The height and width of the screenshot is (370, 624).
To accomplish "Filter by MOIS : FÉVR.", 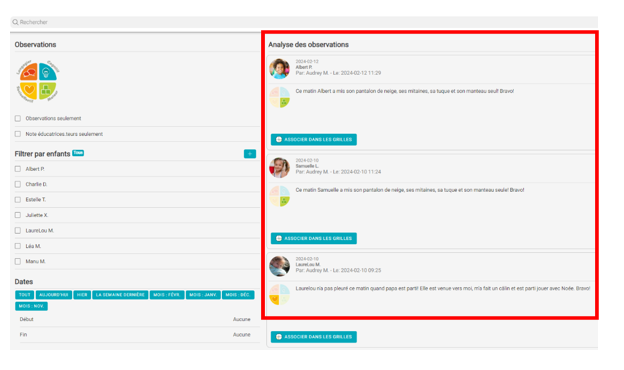I will coord(167,295).
